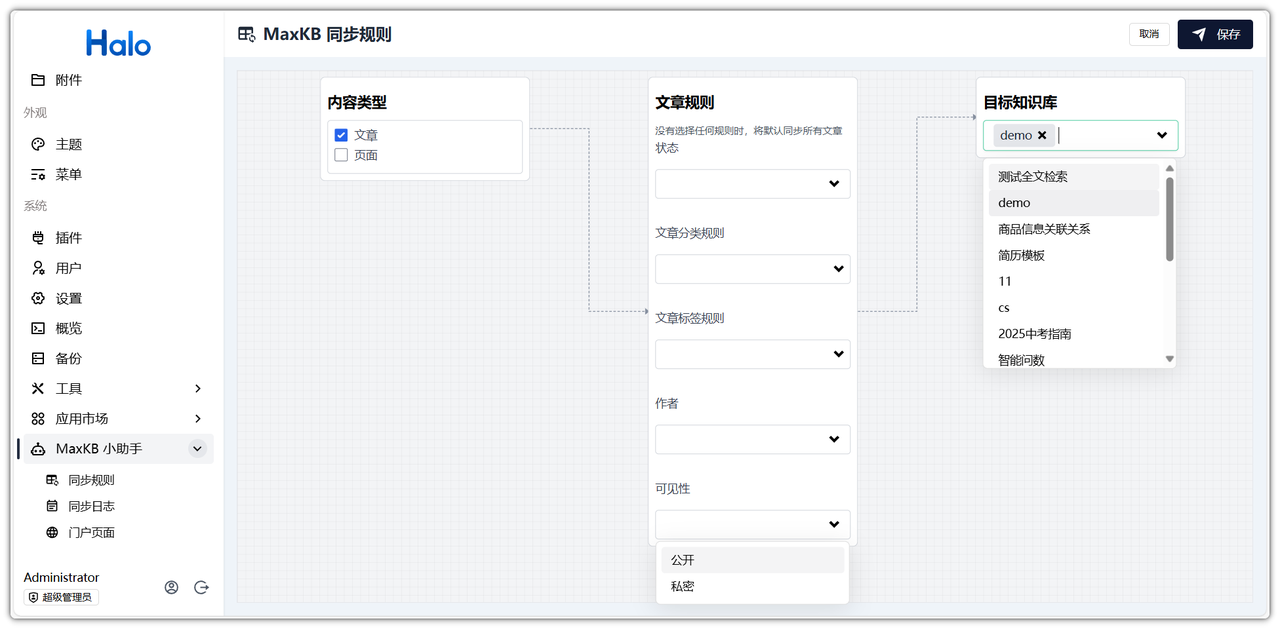Click the logout icon in the sidebar footer
Viewport: 1280px width, 629px height.
201,587
